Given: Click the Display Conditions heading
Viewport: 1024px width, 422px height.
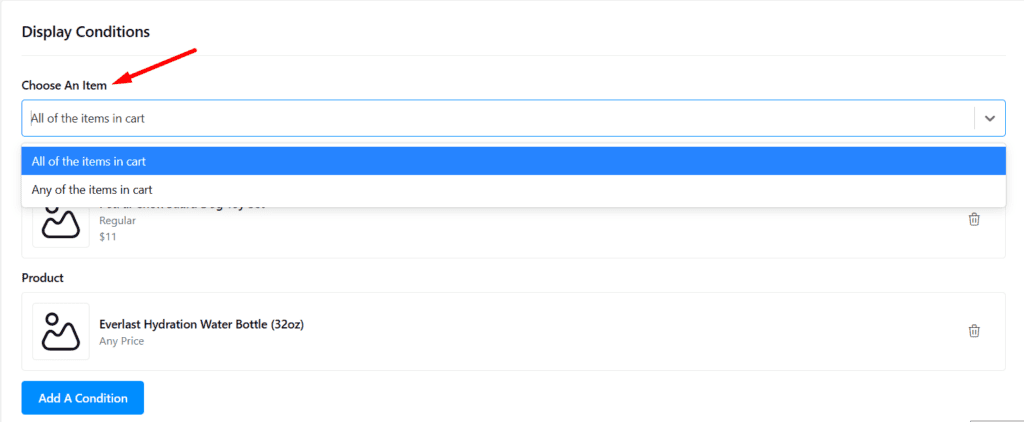Looking at the screenshot, I should coord(85,32).
